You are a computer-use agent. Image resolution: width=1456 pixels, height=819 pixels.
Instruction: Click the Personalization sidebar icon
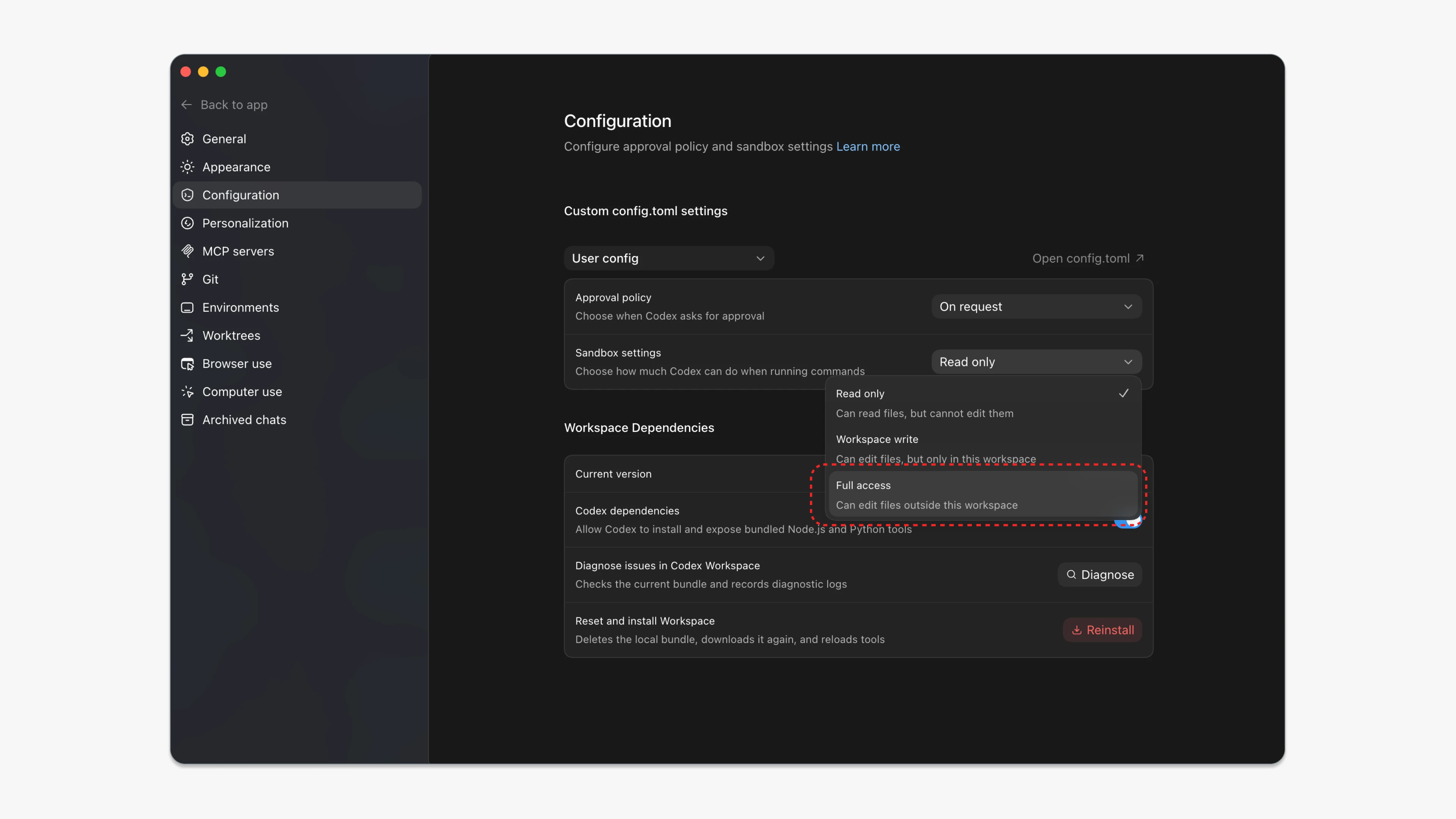pyautogui.click(x=187, y=223)
